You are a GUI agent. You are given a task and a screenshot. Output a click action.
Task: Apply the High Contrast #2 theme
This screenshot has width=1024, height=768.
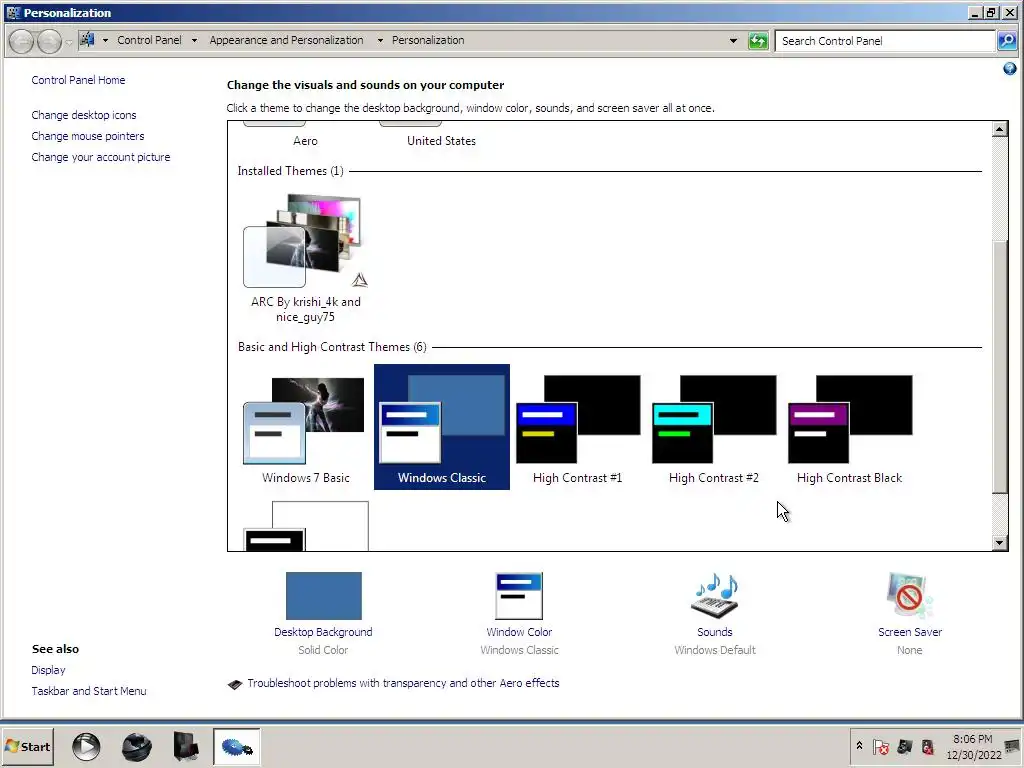point(713,428)
